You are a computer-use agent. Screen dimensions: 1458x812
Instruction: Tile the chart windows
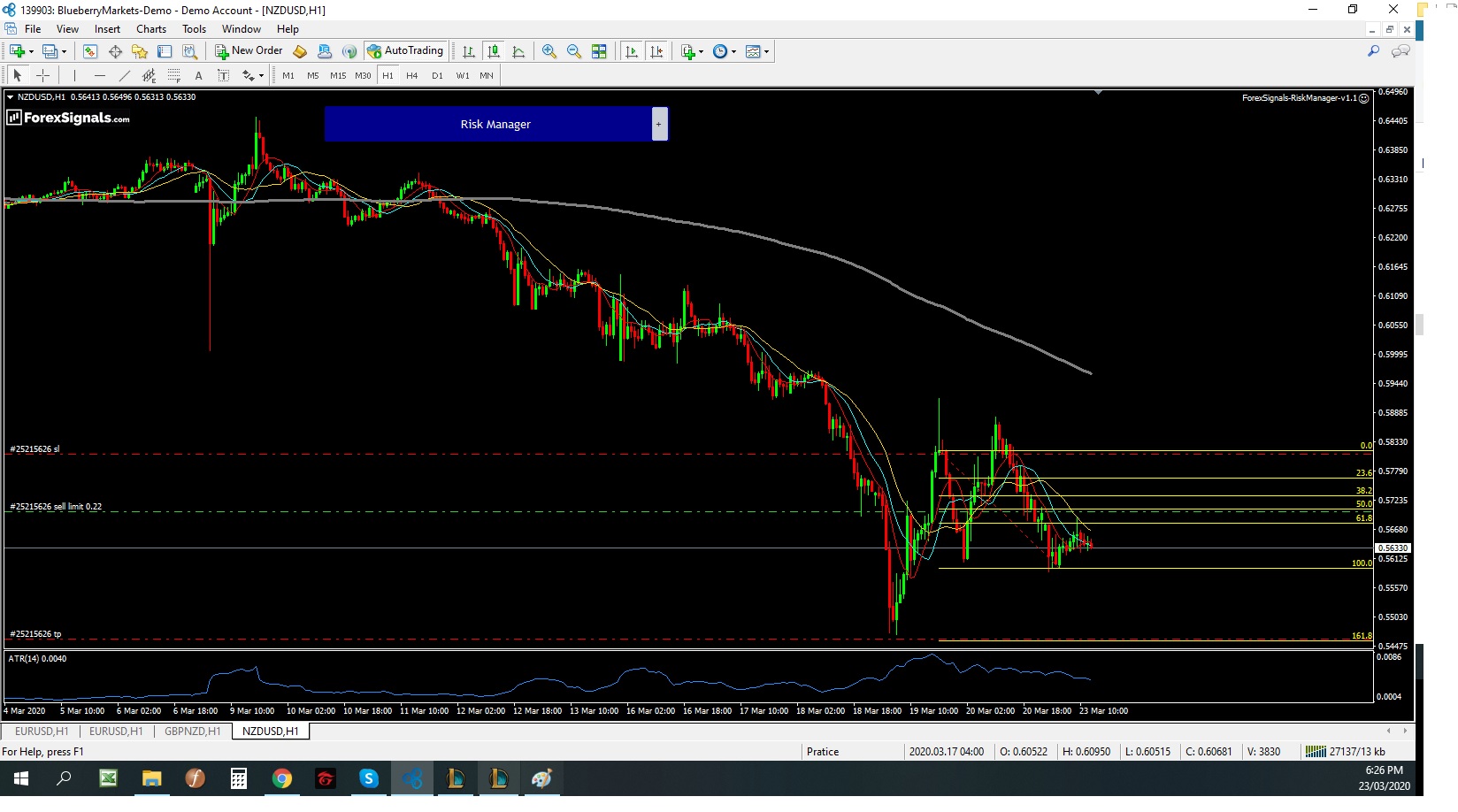click(599, 51)
